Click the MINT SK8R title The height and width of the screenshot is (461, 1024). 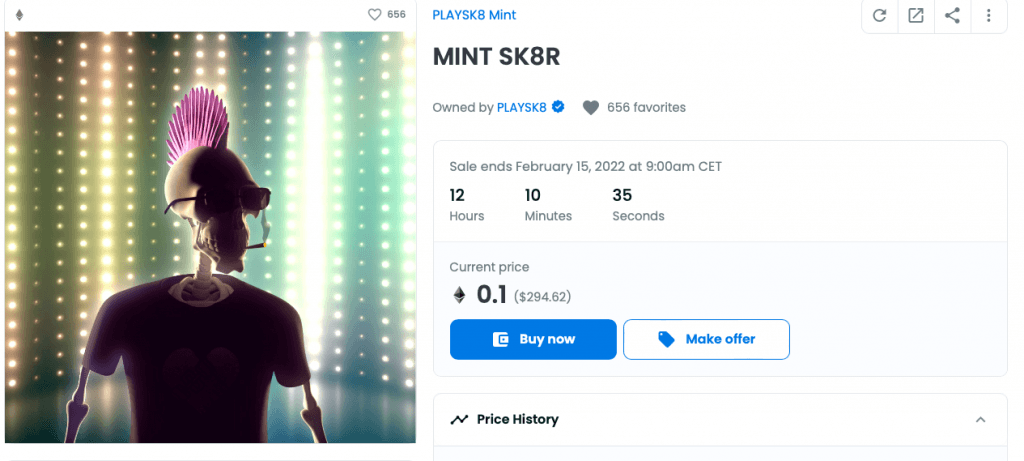tap(496, 56)
